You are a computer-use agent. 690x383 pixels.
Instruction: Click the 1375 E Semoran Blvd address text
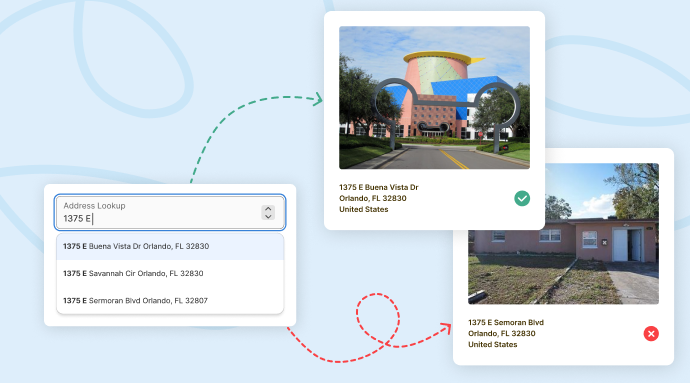(506, 322)
